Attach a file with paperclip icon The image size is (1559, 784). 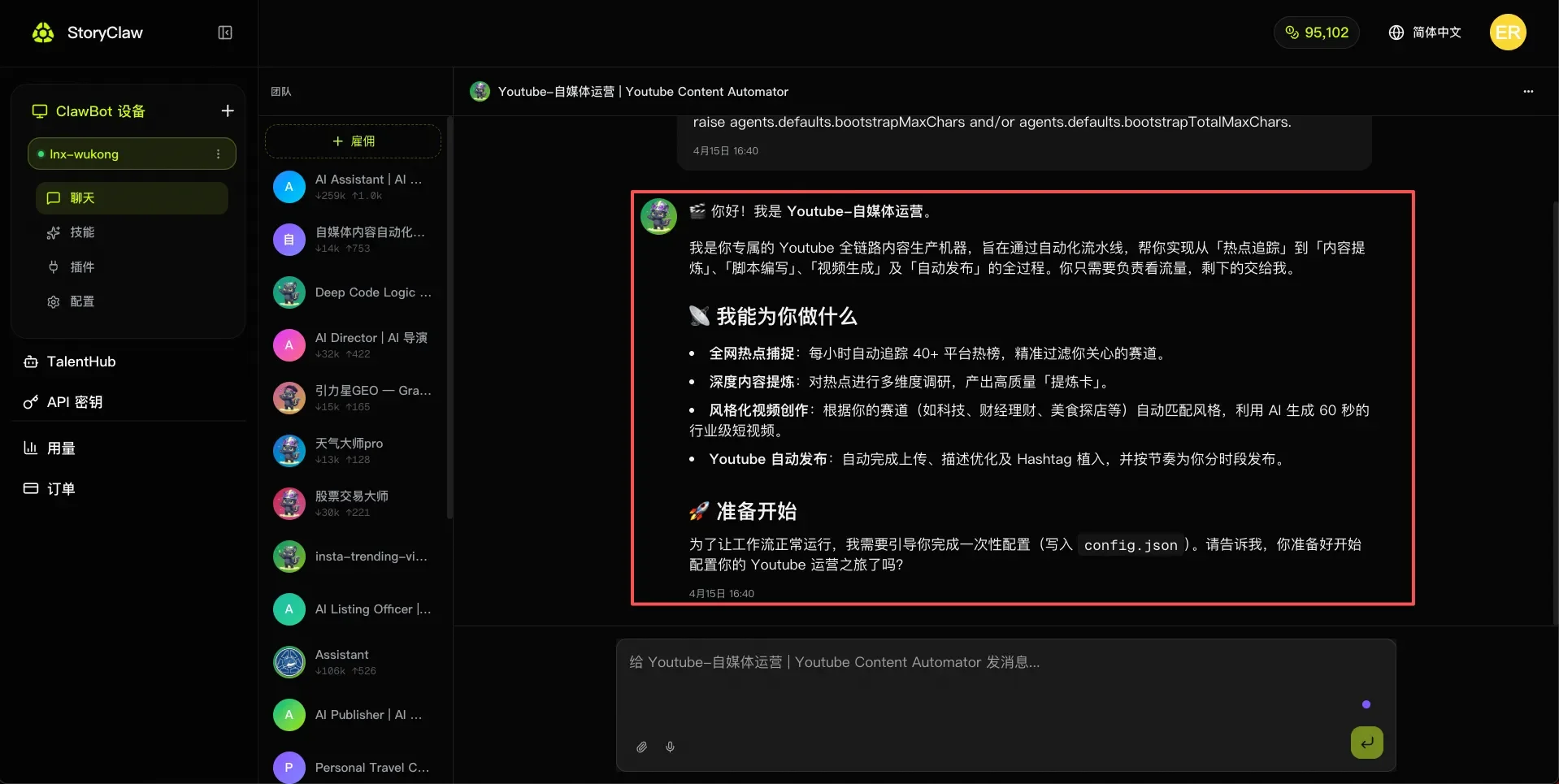[641, 747]
